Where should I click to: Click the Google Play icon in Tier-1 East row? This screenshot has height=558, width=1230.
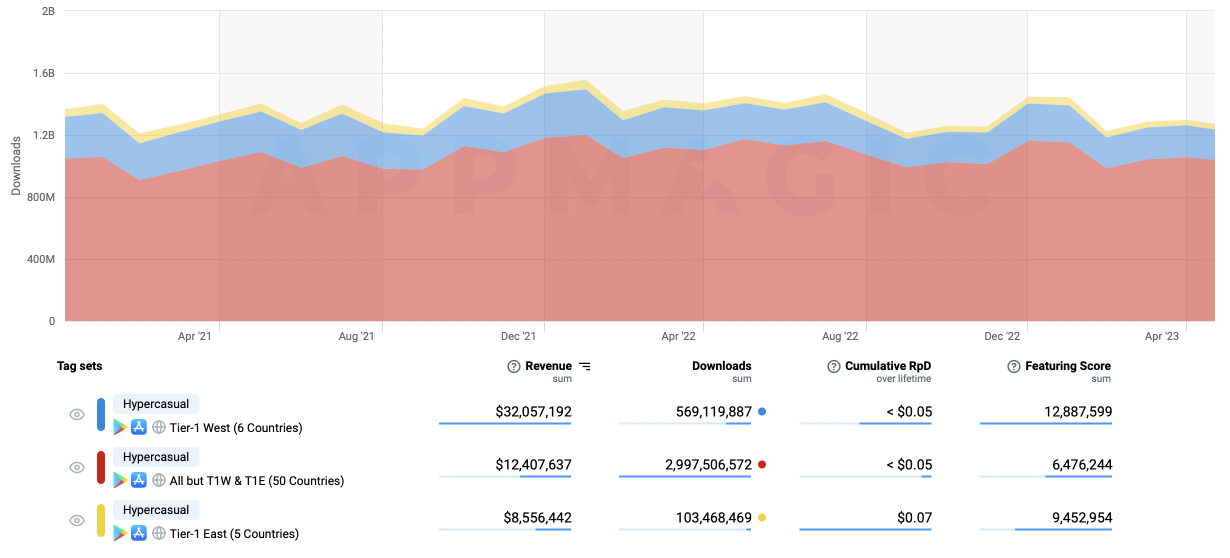(120, 534)
